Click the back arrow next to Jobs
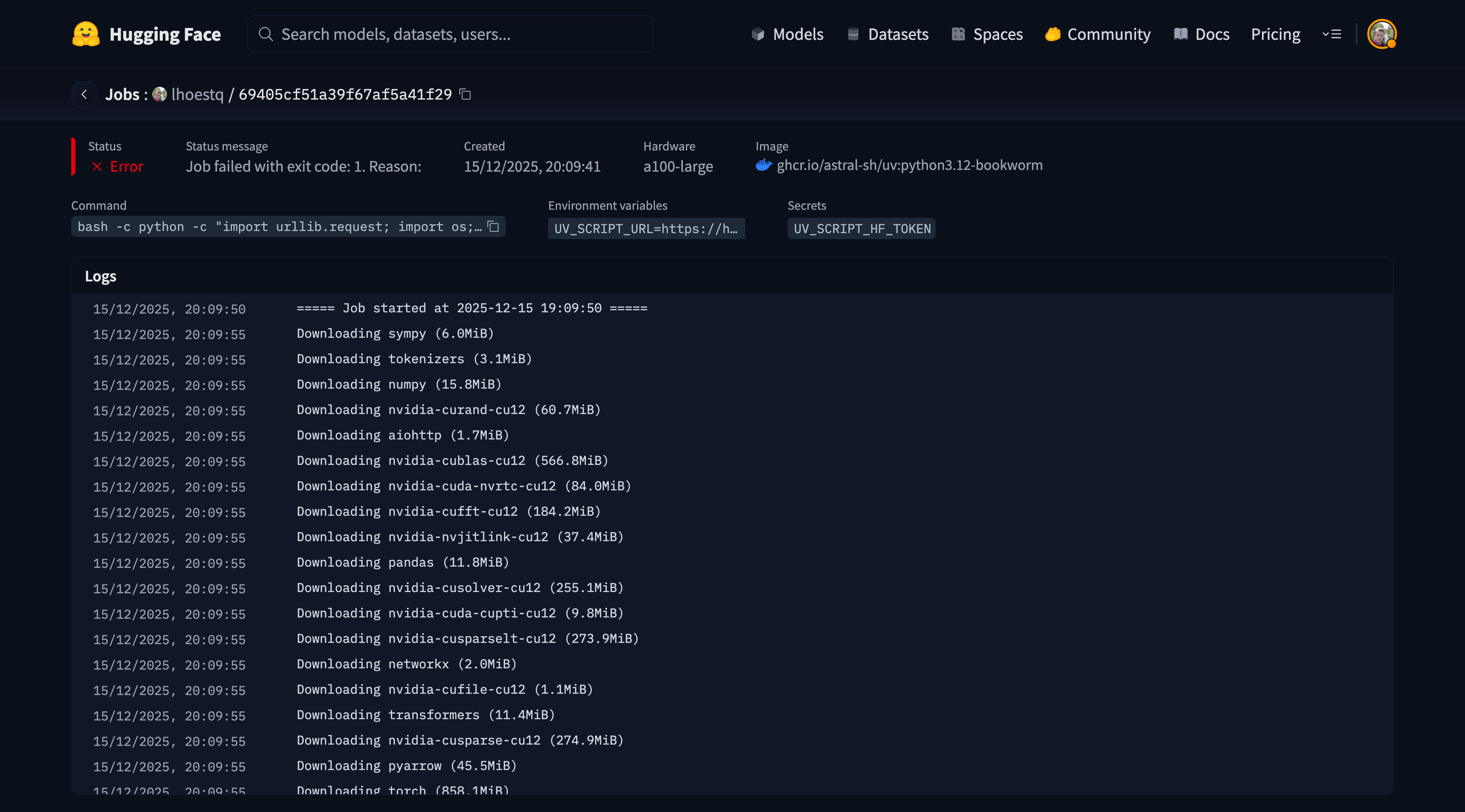The width and height of the screenshot is (1465, 812). [x=84, y=95]
